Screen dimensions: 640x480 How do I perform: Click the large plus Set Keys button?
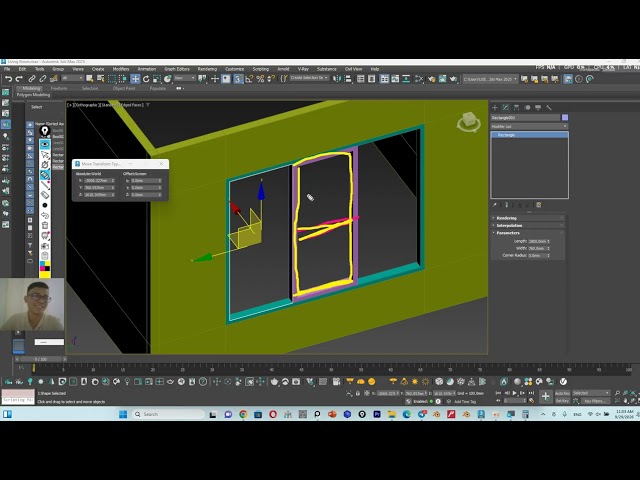coord(545,396)
